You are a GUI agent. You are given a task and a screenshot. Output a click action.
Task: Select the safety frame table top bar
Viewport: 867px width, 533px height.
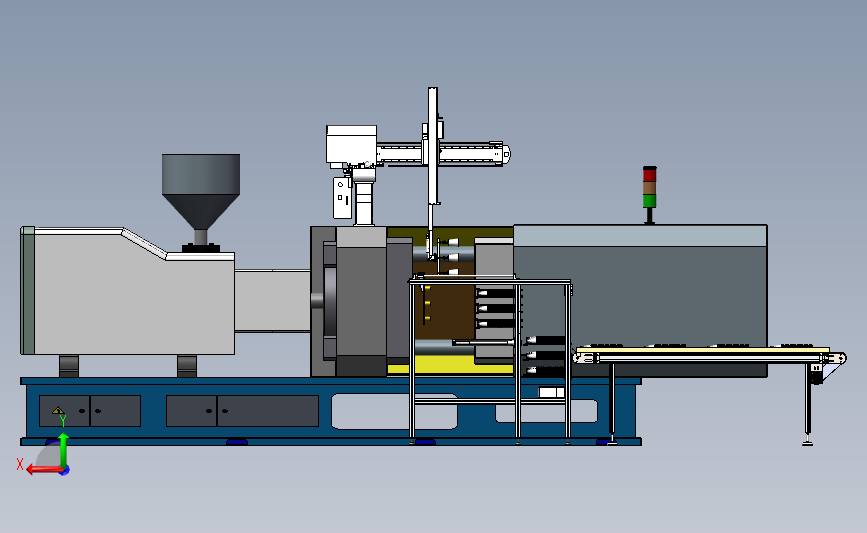[x=490, y=282]
